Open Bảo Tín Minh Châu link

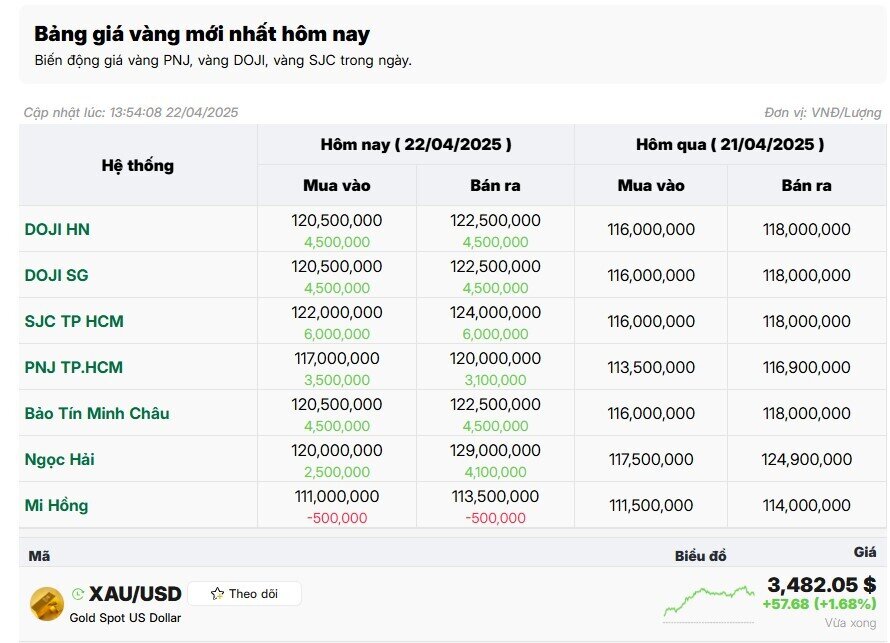[x=97, y=413]
